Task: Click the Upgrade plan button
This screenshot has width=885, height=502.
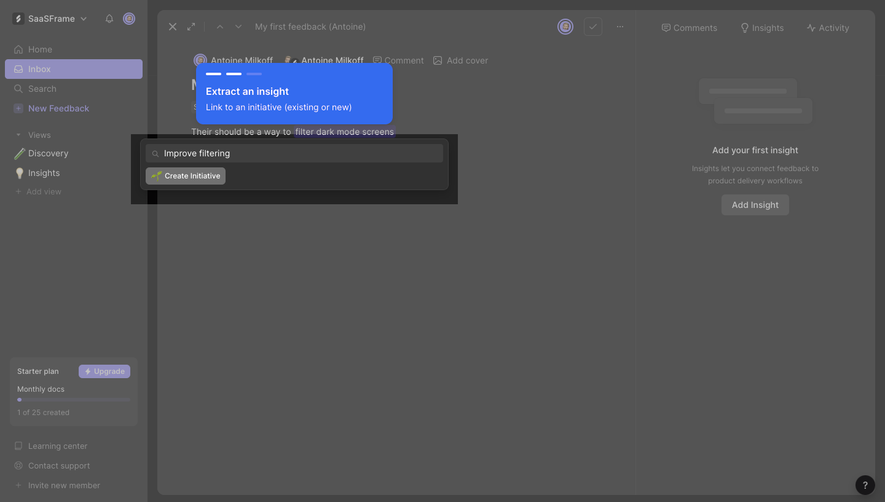Action: (104, 371)
